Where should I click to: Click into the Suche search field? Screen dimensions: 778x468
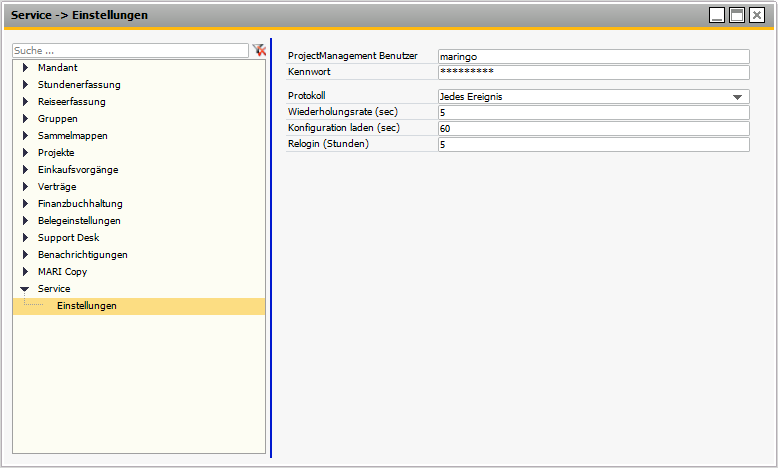[x=130, y=50]
